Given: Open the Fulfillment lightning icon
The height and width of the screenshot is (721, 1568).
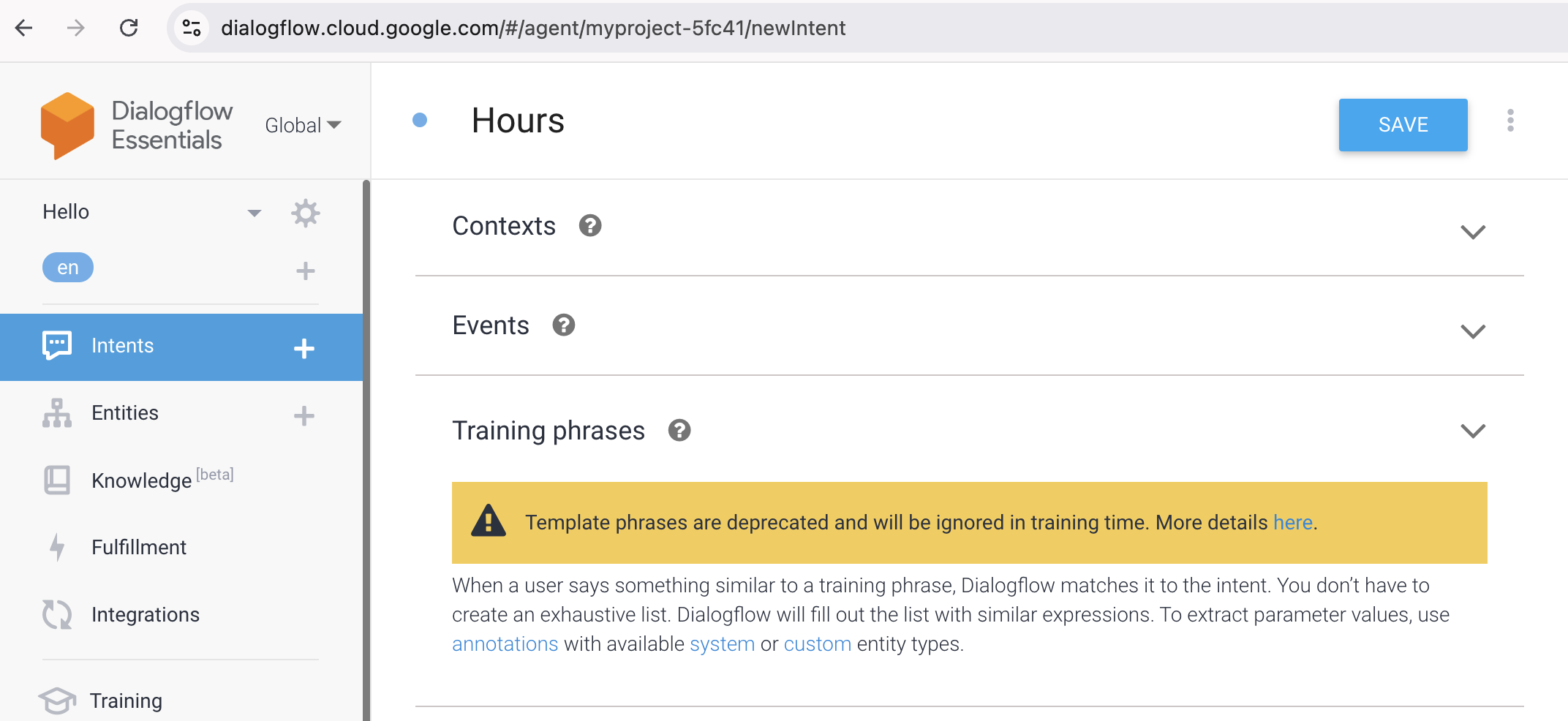Looking at the screenshot, I should [57, 546].
